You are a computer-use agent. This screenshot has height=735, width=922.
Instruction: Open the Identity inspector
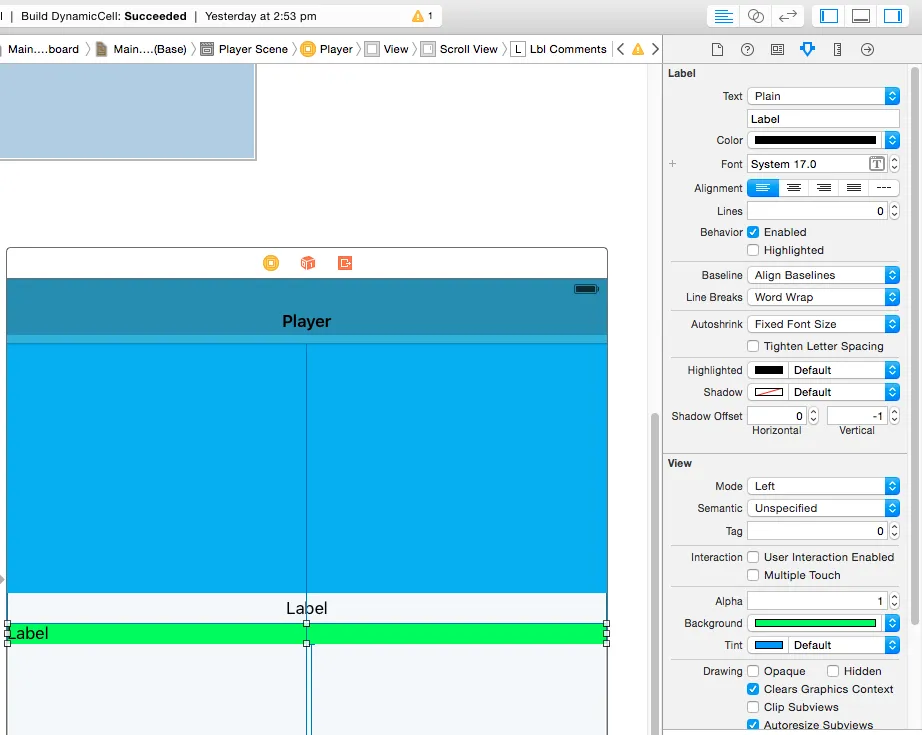[777, 49]
